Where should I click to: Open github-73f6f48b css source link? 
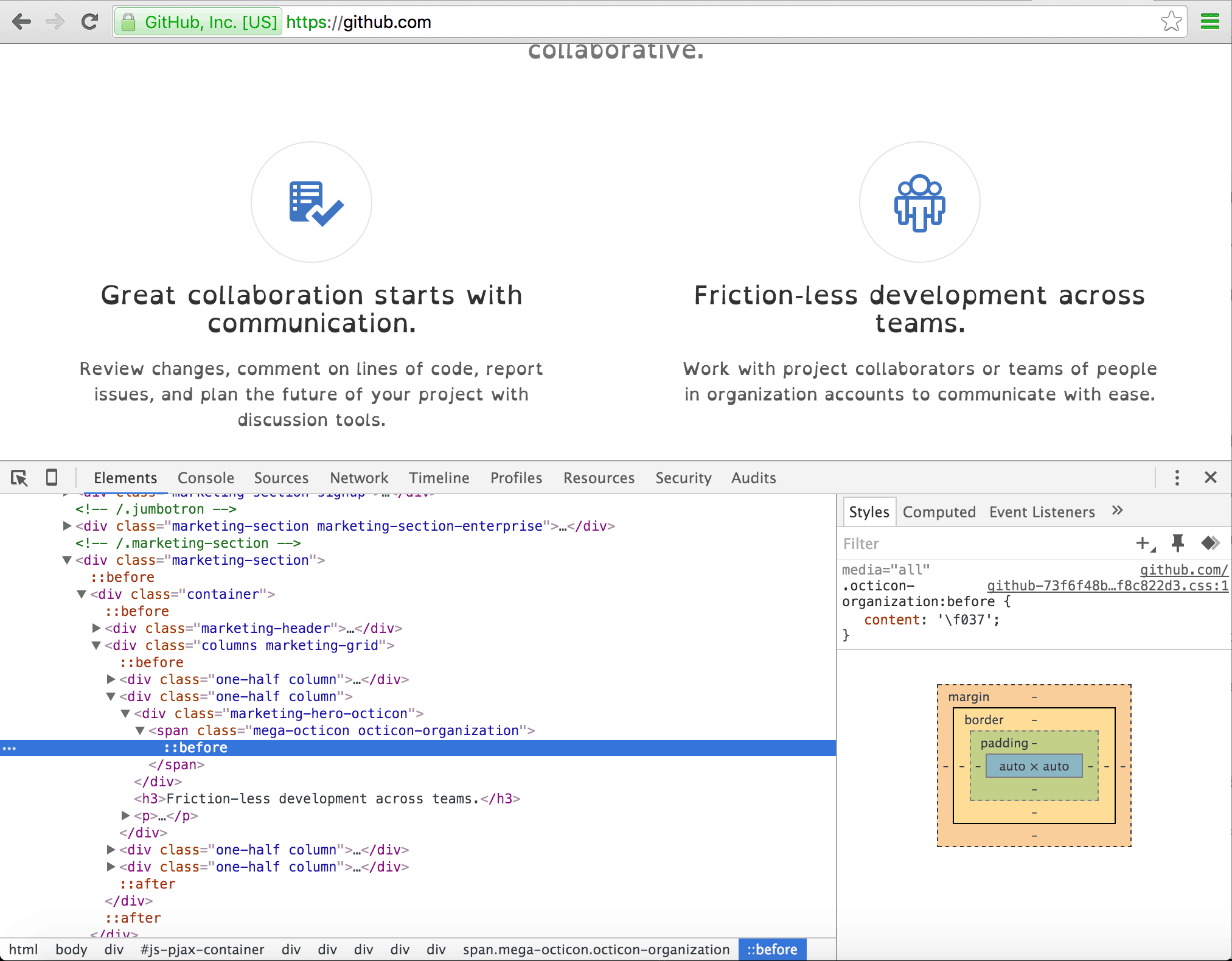point(1107,586)
